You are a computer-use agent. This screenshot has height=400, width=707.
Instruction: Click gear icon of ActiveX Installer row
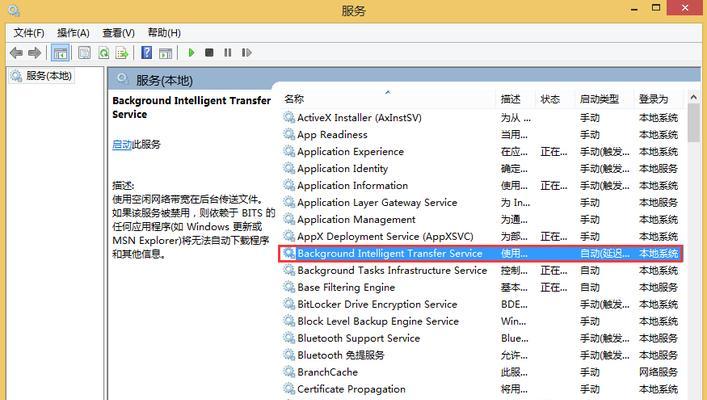[289, 117]
